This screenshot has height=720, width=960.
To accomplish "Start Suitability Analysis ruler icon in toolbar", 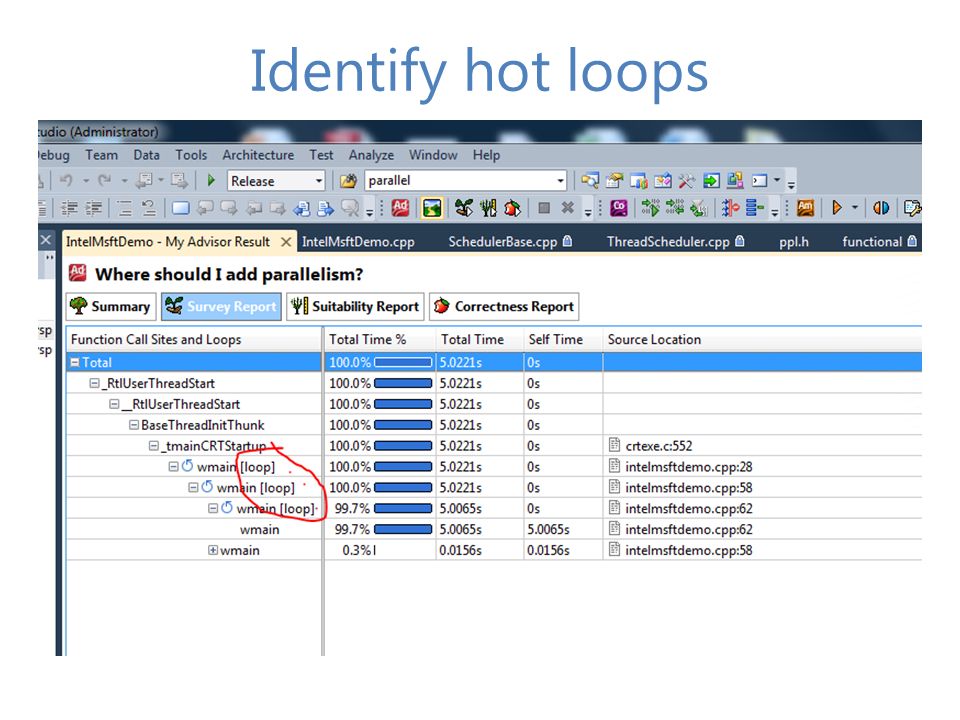I will pos(488,208).
